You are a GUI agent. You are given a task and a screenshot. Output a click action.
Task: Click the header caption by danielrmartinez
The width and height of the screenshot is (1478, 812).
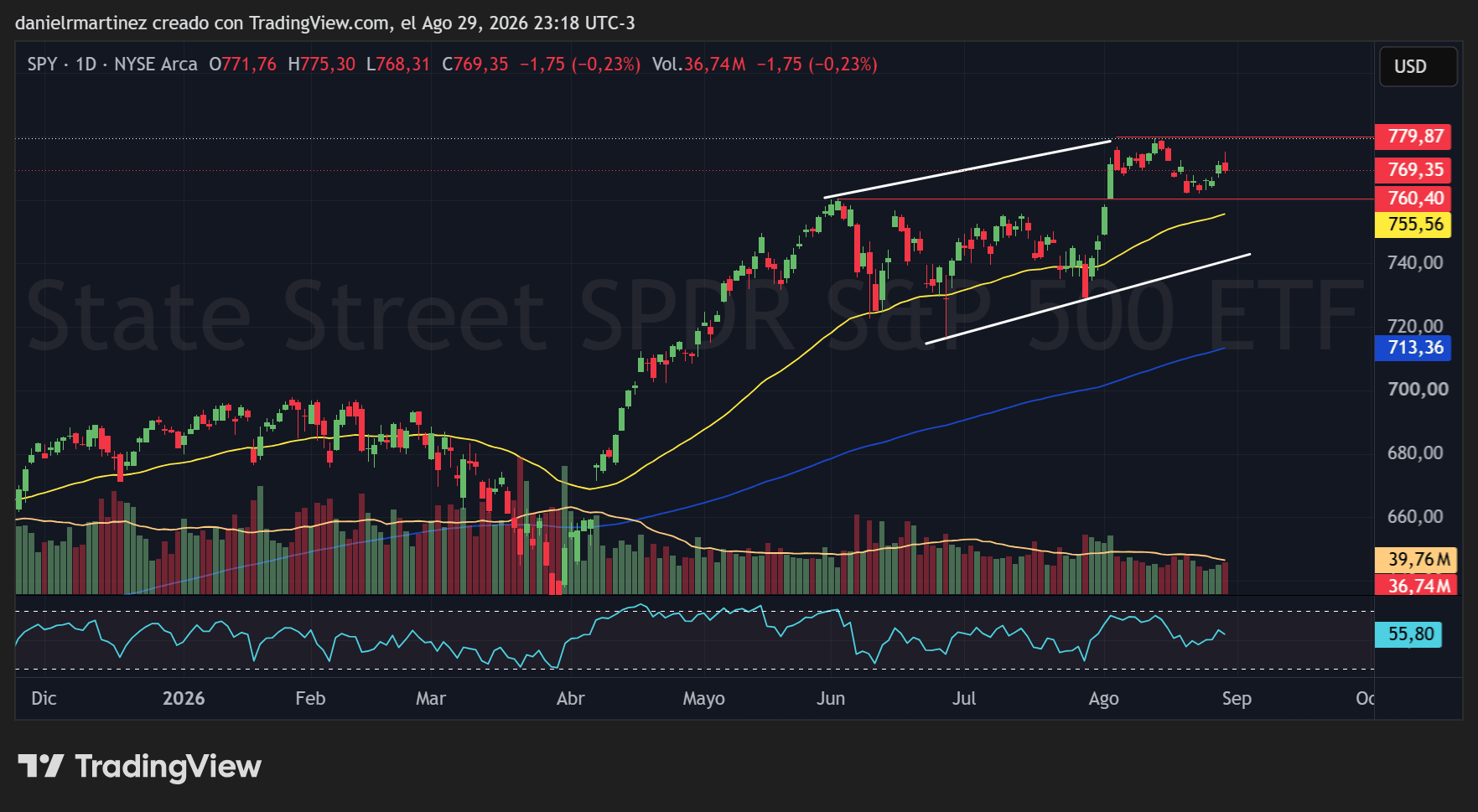[325, 23]
